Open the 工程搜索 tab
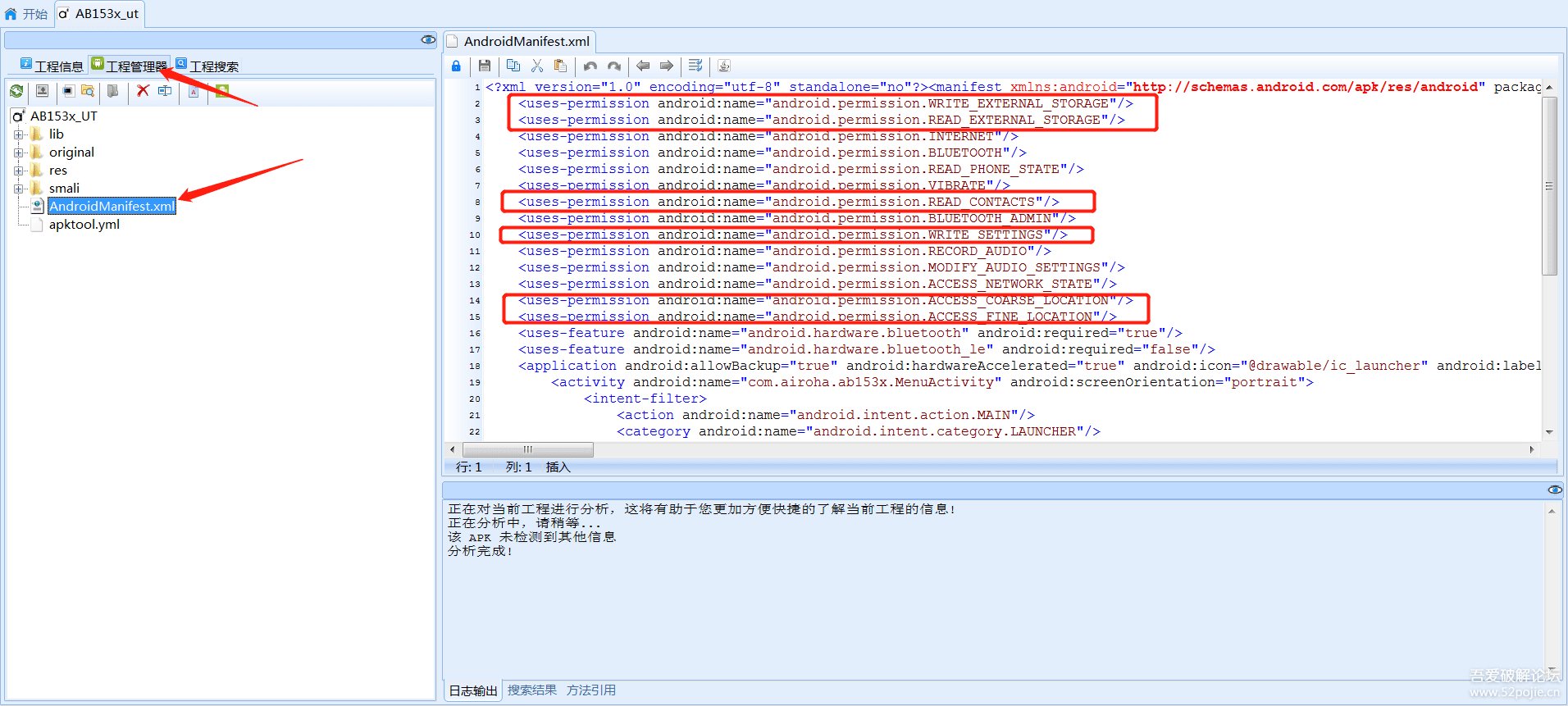Image resolution: width=1568 pixels, height=706 pixels. click(207, 66)
